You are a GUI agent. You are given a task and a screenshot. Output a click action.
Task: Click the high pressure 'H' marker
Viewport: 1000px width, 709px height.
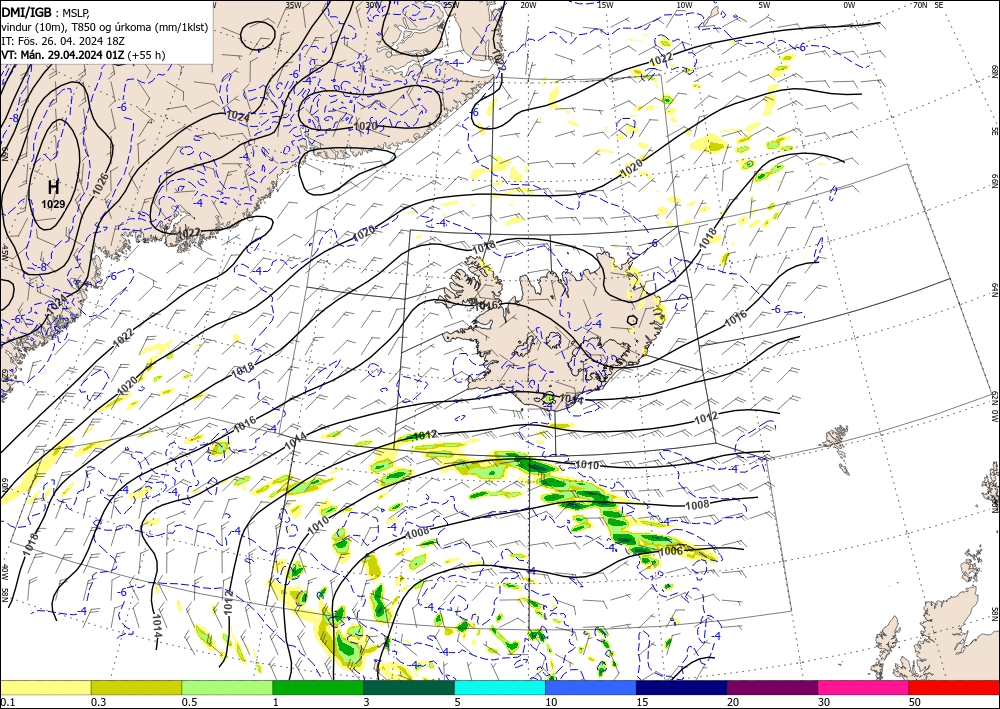[54, 187]
